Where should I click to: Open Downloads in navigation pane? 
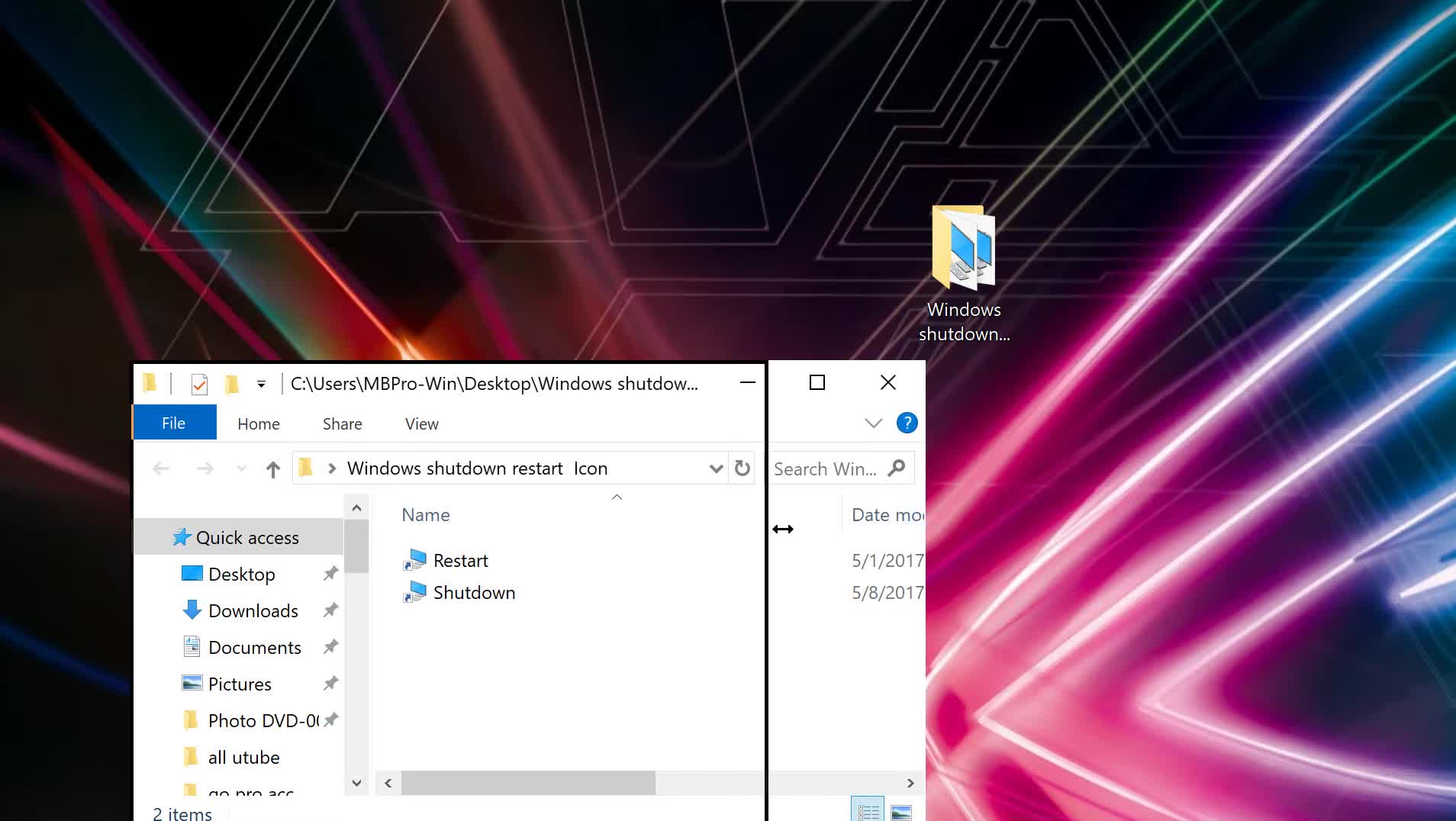[x=253, y=611]
